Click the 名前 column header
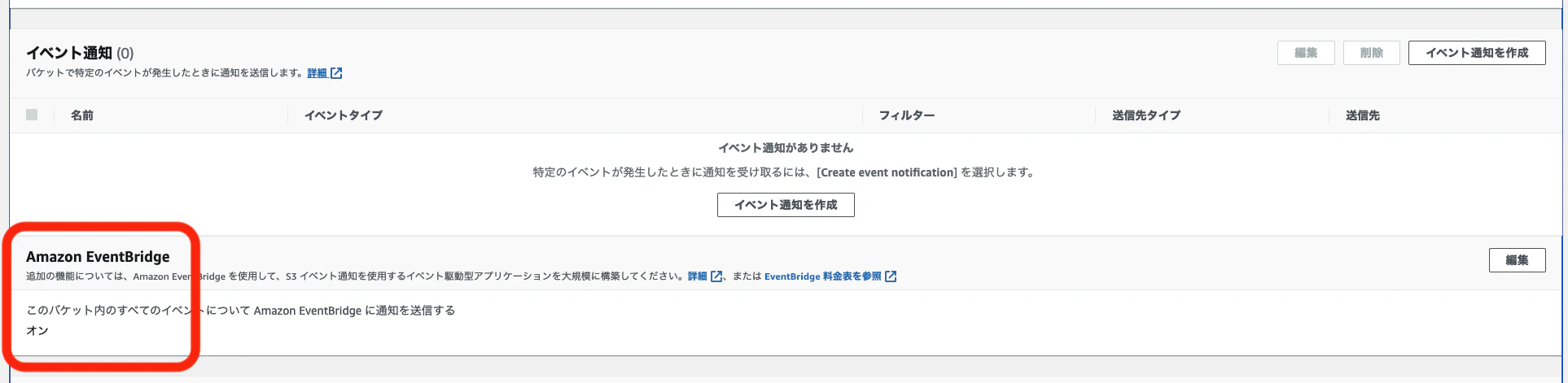The width and height of the screenshot is (1568, 383). pyautogui.click(x=82, y=115)
